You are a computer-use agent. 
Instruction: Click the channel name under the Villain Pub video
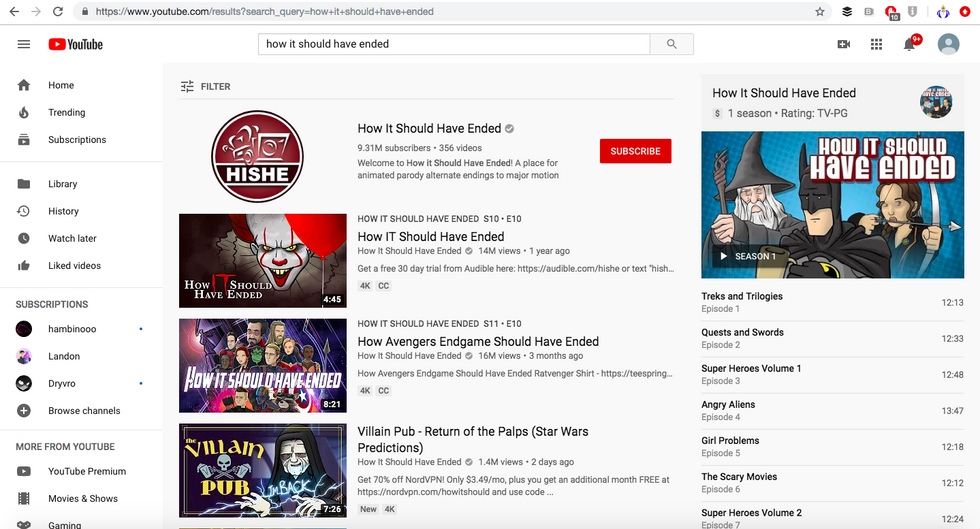click(x=409, y=462)
